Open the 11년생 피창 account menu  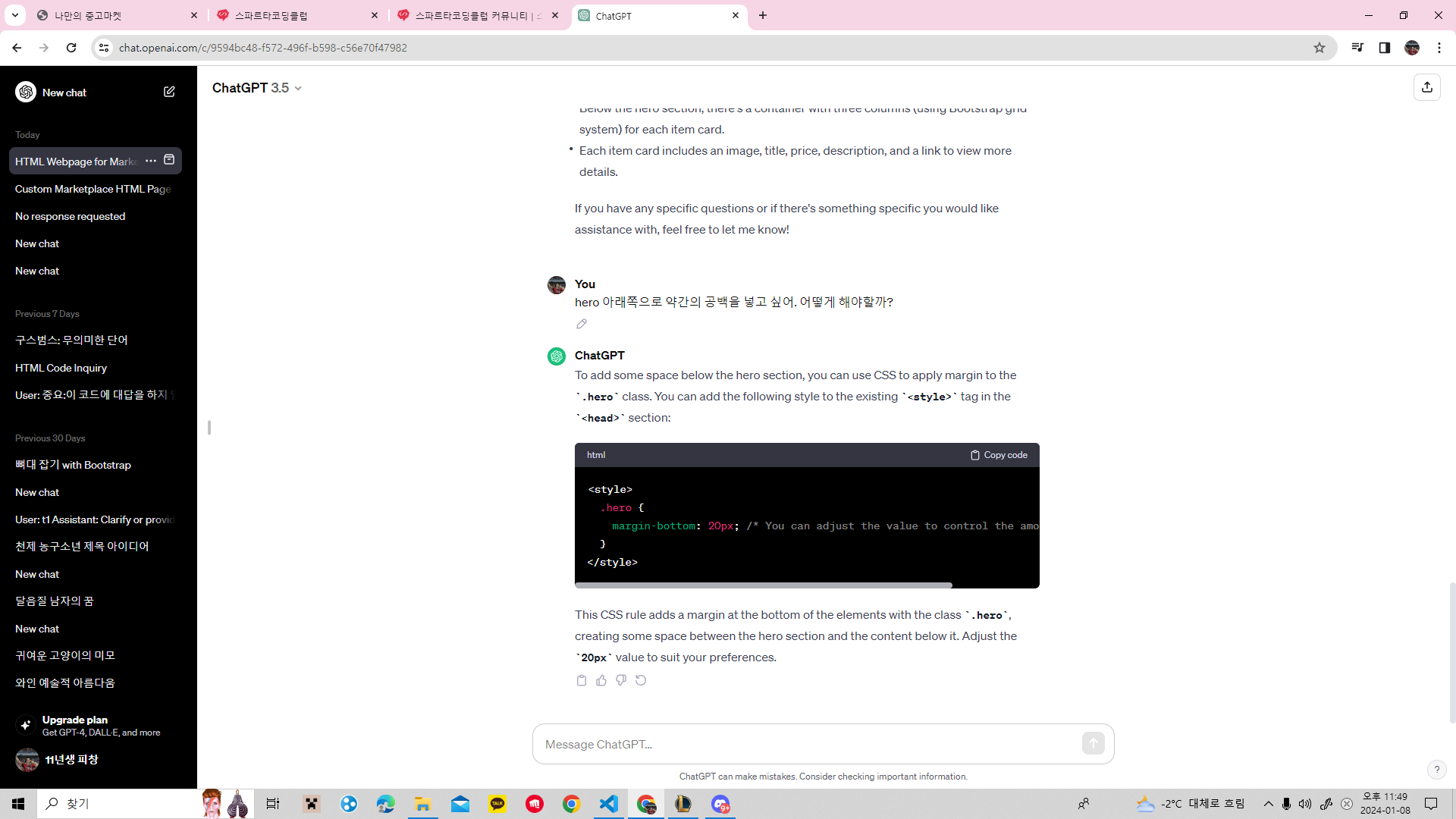click(96, 759)
